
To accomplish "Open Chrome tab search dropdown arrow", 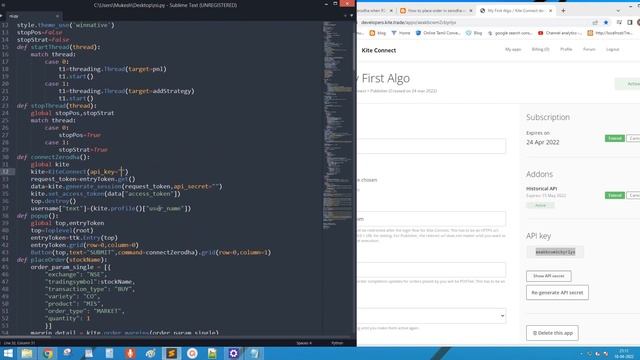I will [x=618, y=11].
